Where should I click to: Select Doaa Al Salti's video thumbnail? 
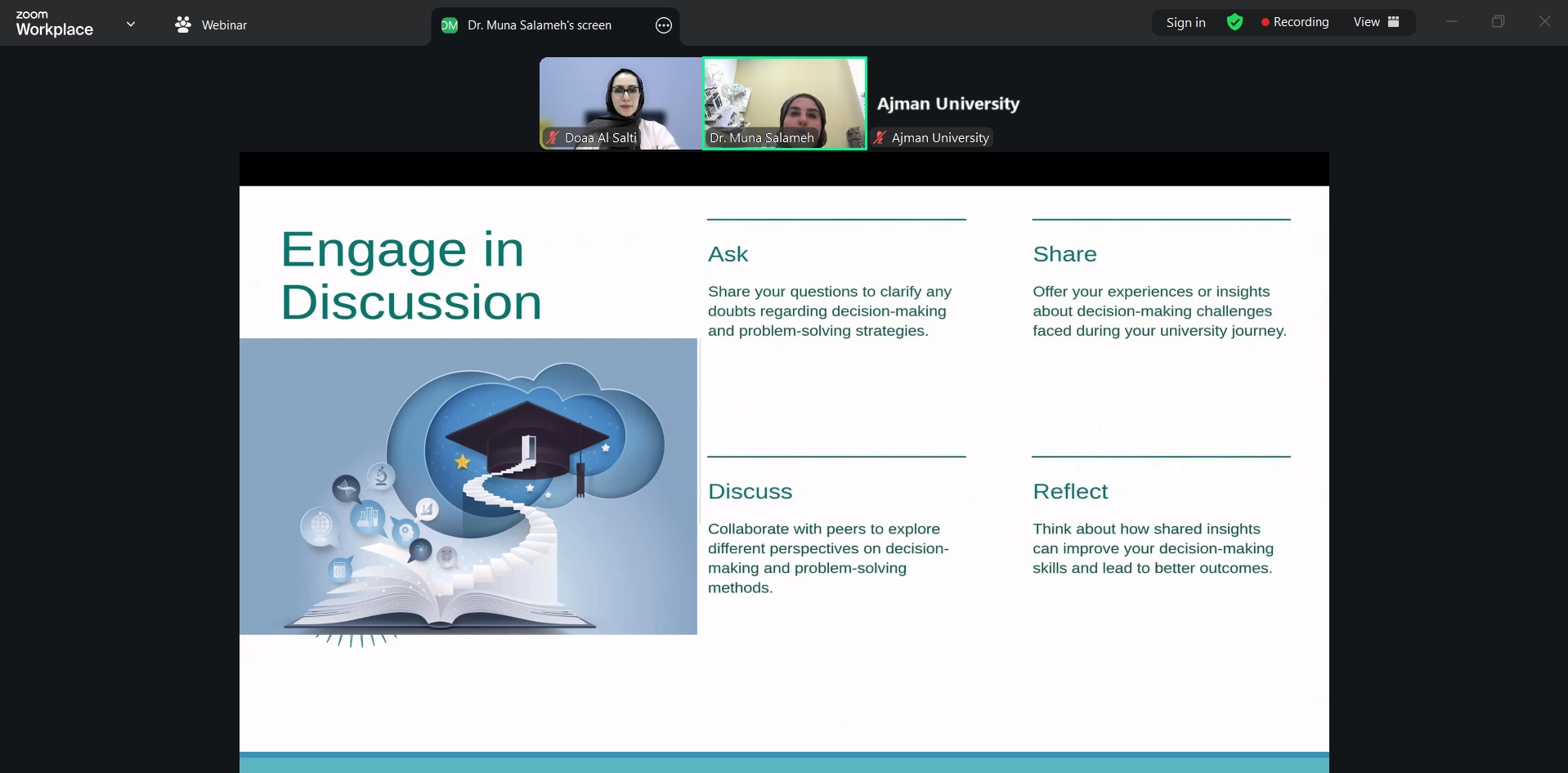620,98
